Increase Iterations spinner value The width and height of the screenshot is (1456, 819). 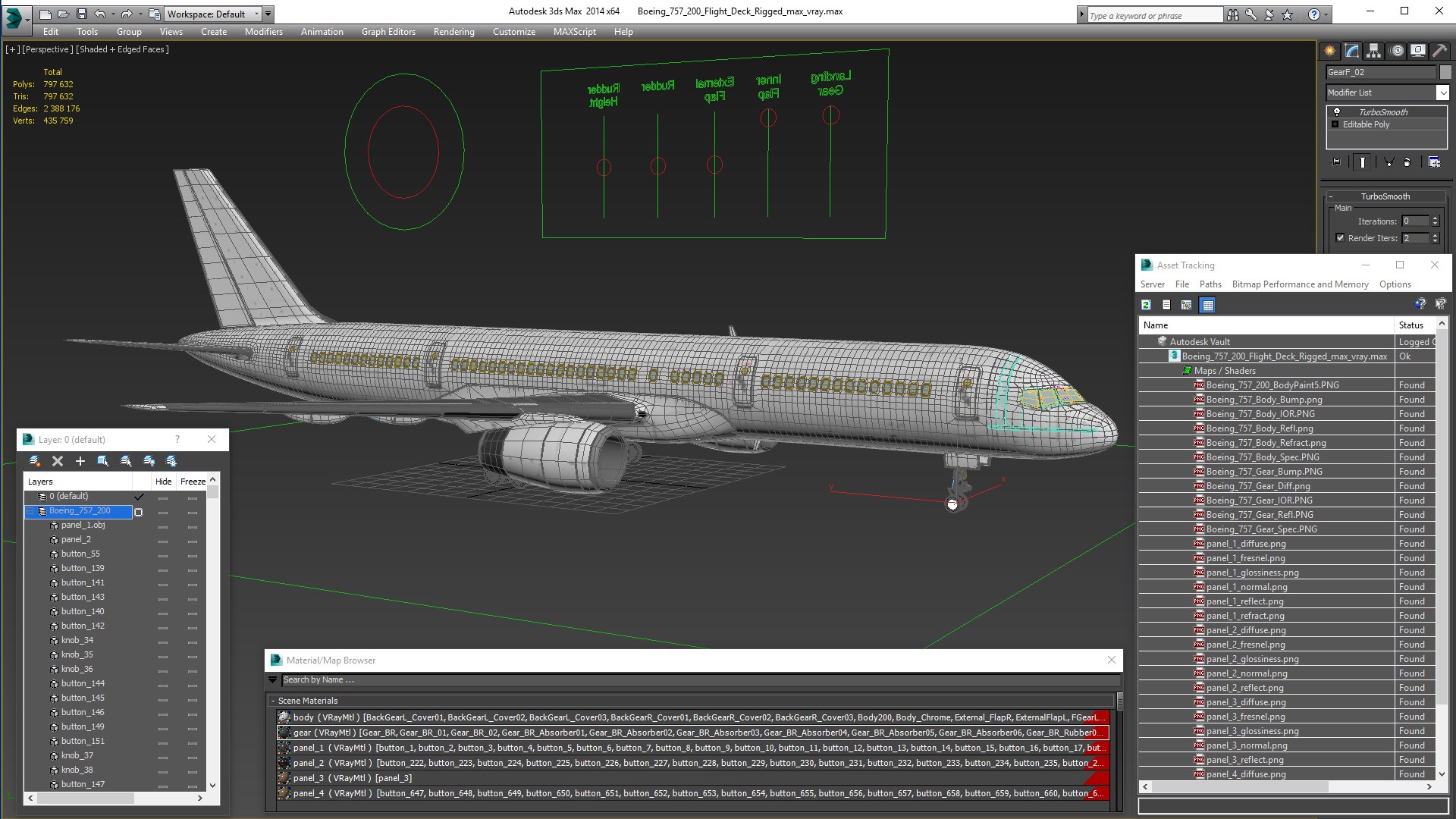pyautogui.click(x=1435, y=218)
